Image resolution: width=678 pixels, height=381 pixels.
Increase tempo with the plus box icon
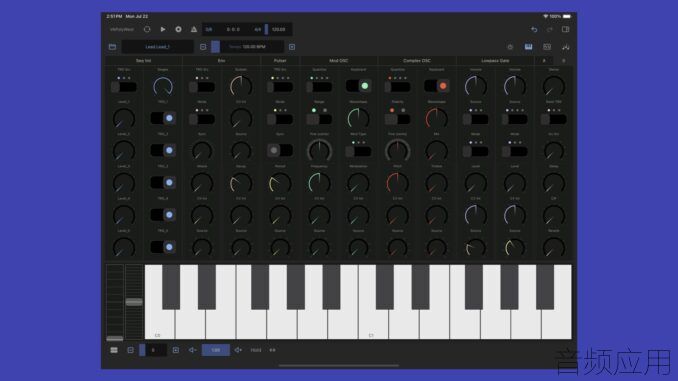click(292, 47)
